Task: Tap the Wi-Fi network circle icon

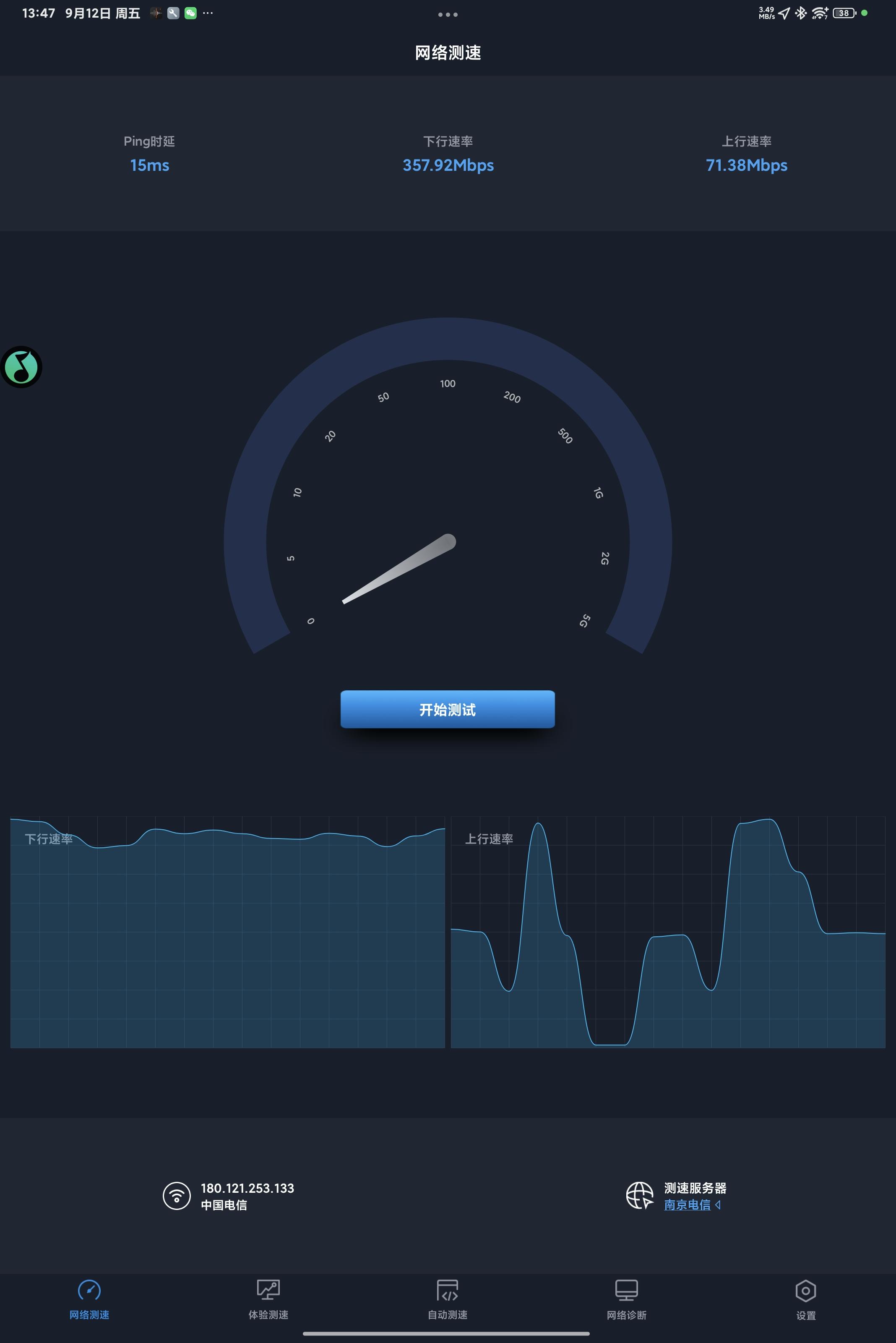Action: (177, 1196)
